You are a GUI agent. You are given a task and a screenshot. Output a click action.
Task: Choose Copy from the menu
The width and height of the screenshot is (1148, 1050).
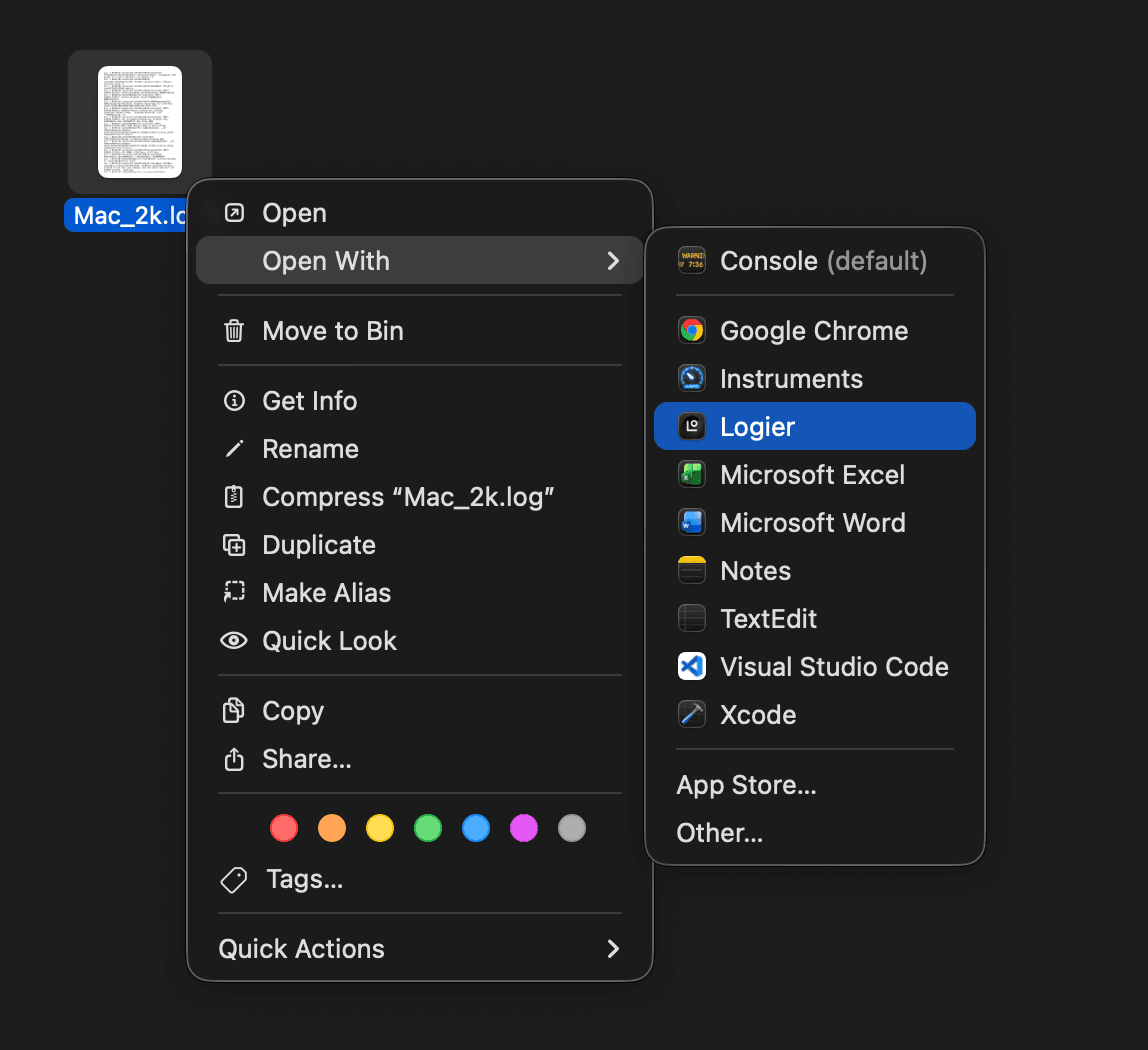420,710
